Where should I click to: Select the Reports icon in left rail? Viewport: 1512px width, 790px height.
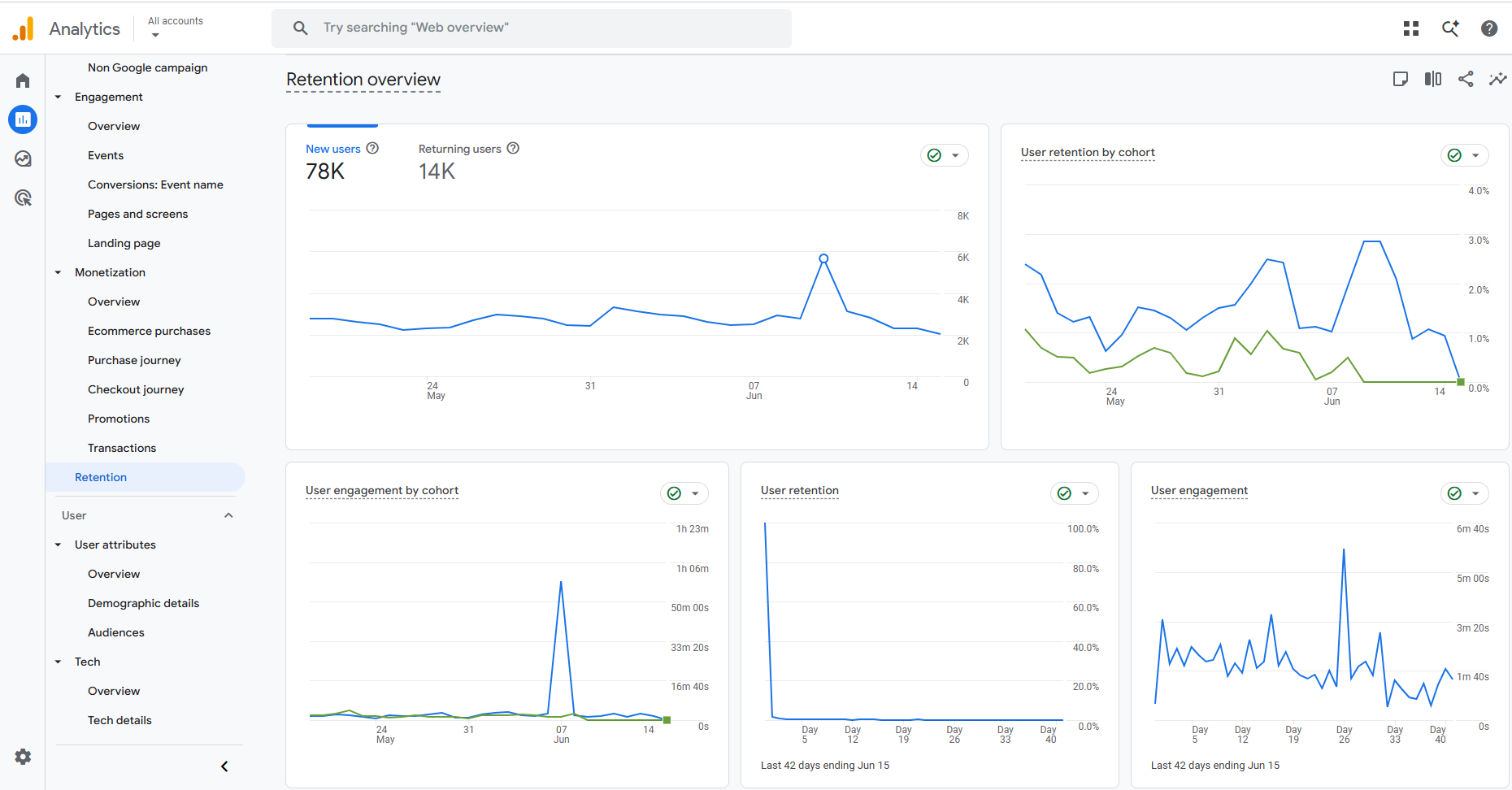pyautogui.click(x=23, y=119)
